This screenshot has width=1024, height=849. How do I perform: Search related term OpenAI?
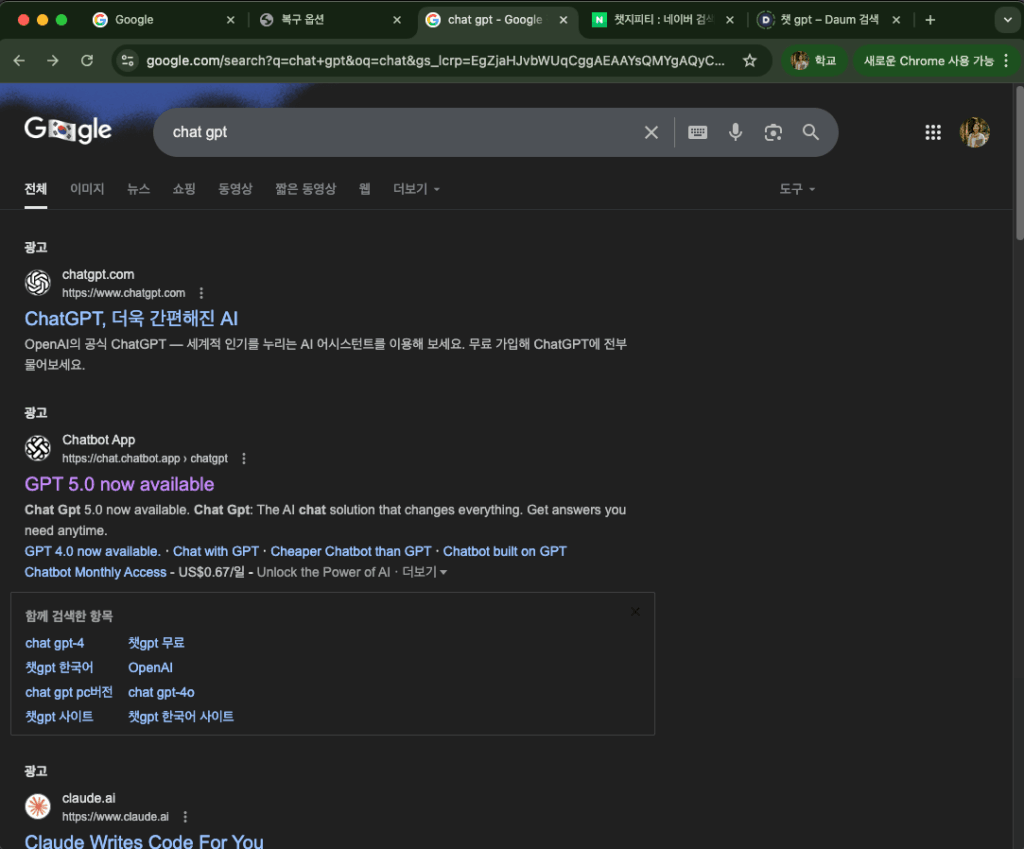[150, 667]
